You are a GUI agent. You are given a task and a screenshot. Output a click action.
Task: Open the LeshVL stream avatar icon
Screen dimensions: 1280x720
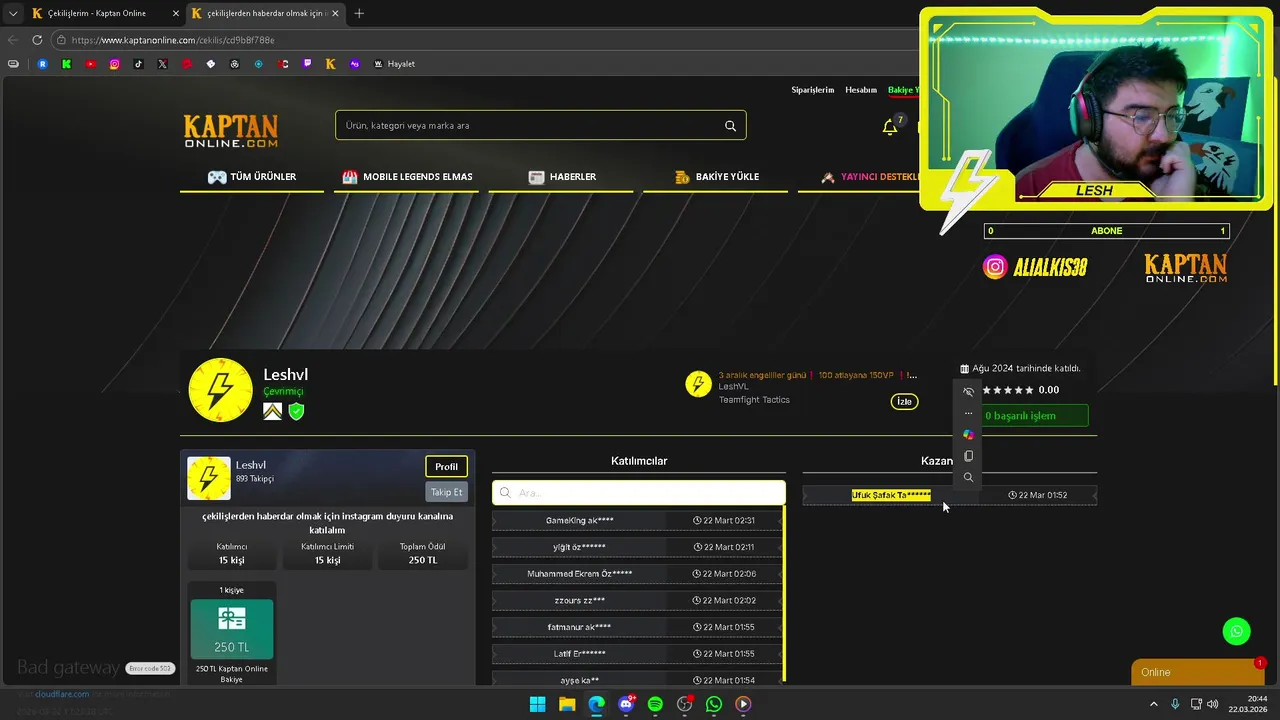pyautogui.click(x=698, y=384)
